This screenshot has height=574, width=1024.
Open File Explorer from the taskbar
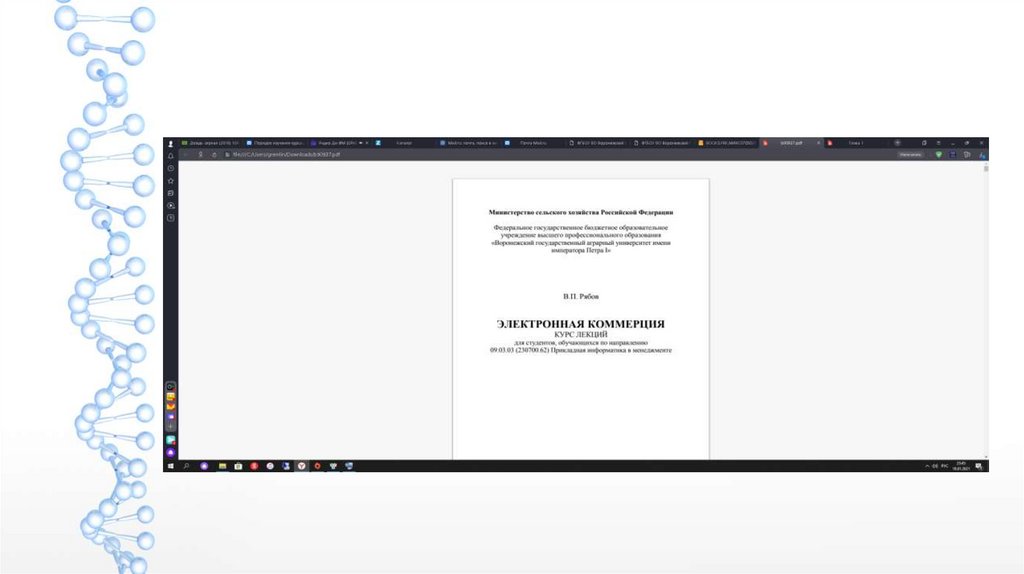pyautogui.click(x=223, y=466)
